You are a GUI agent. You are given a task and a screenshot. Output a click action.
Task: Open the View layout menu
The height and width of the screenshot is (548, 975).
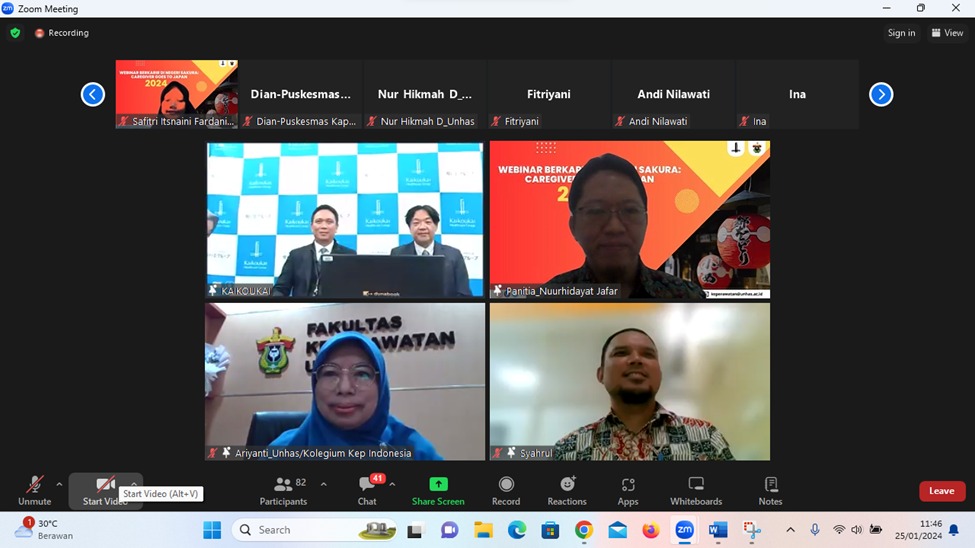pos(947,33)
